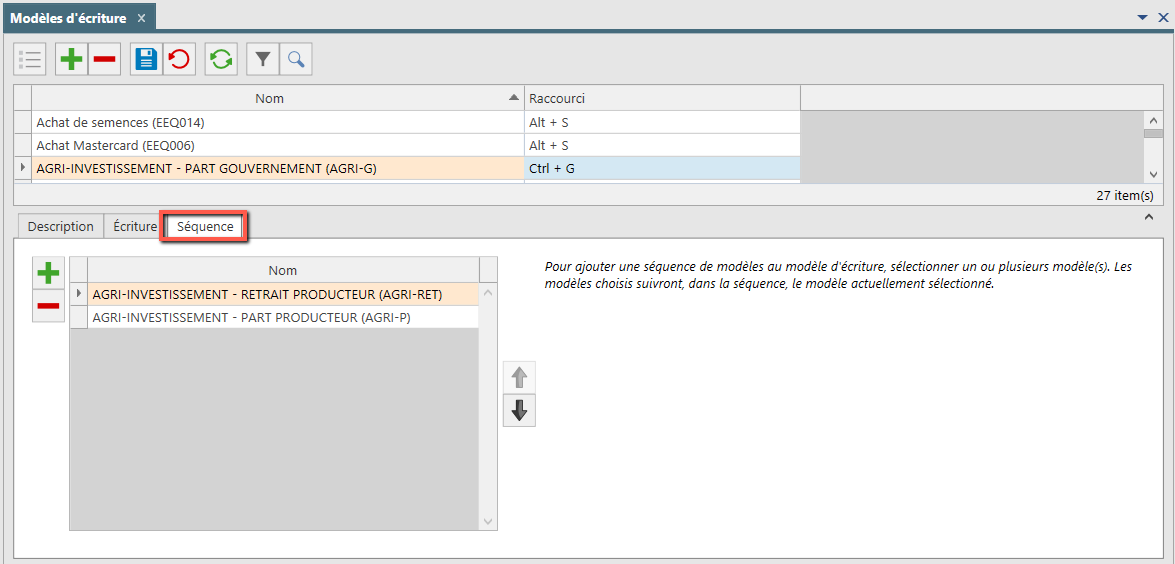1175x564 pixels.
Task: Click sequence grid scrollbar up arrow
Action: [x=488, y=291]
